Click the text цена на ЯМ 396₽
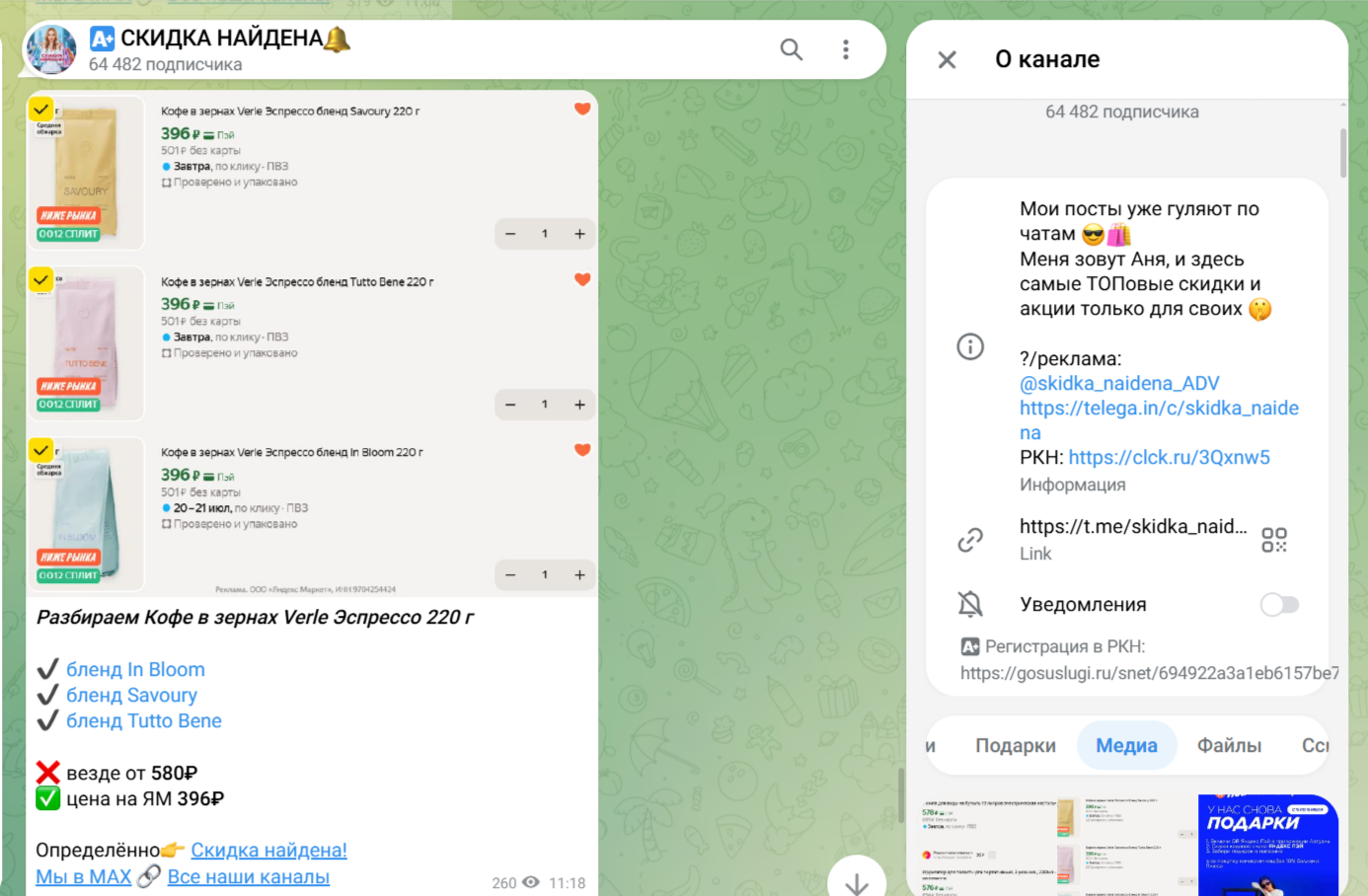The image size is (1368, 896). [145, 798]
